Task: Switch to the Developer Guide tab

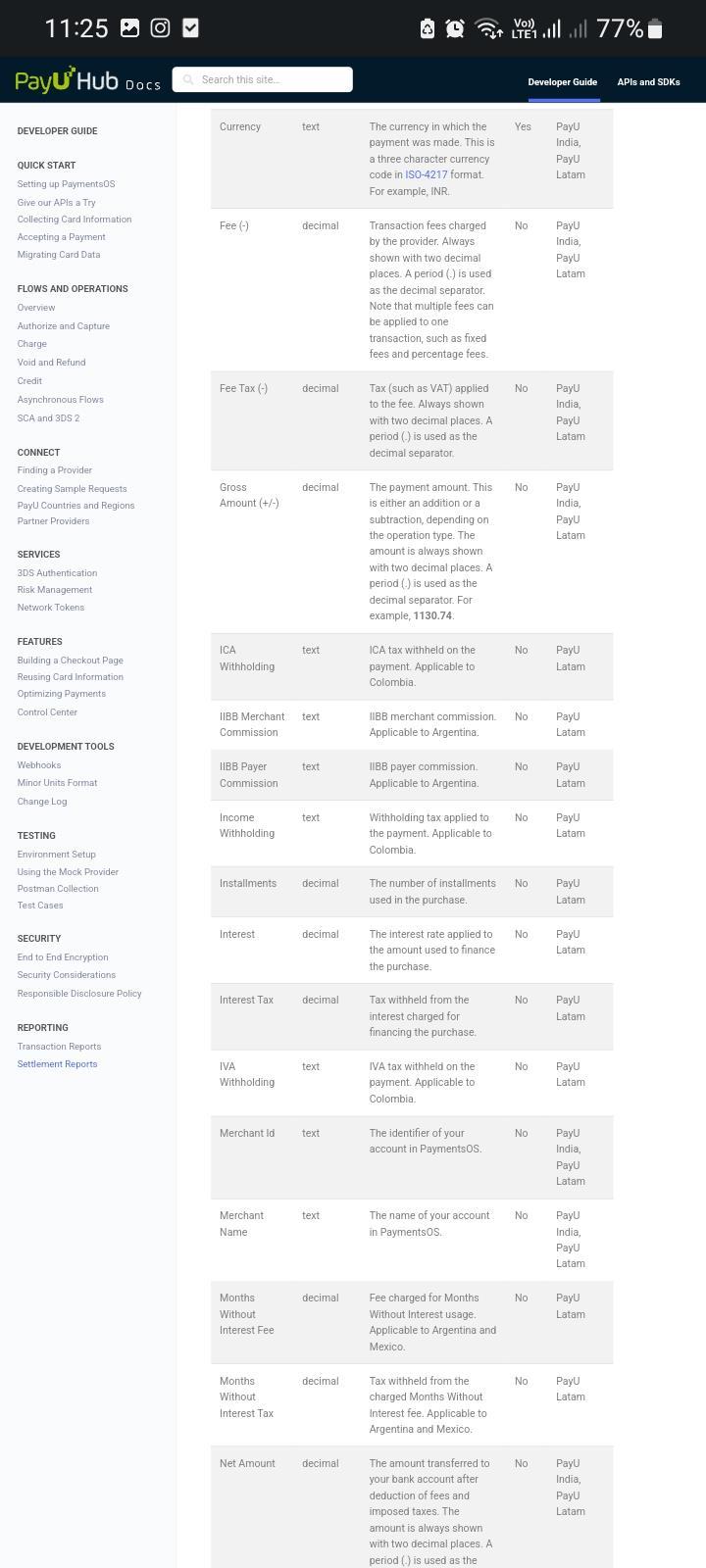Action: click(x=562, y=82)
